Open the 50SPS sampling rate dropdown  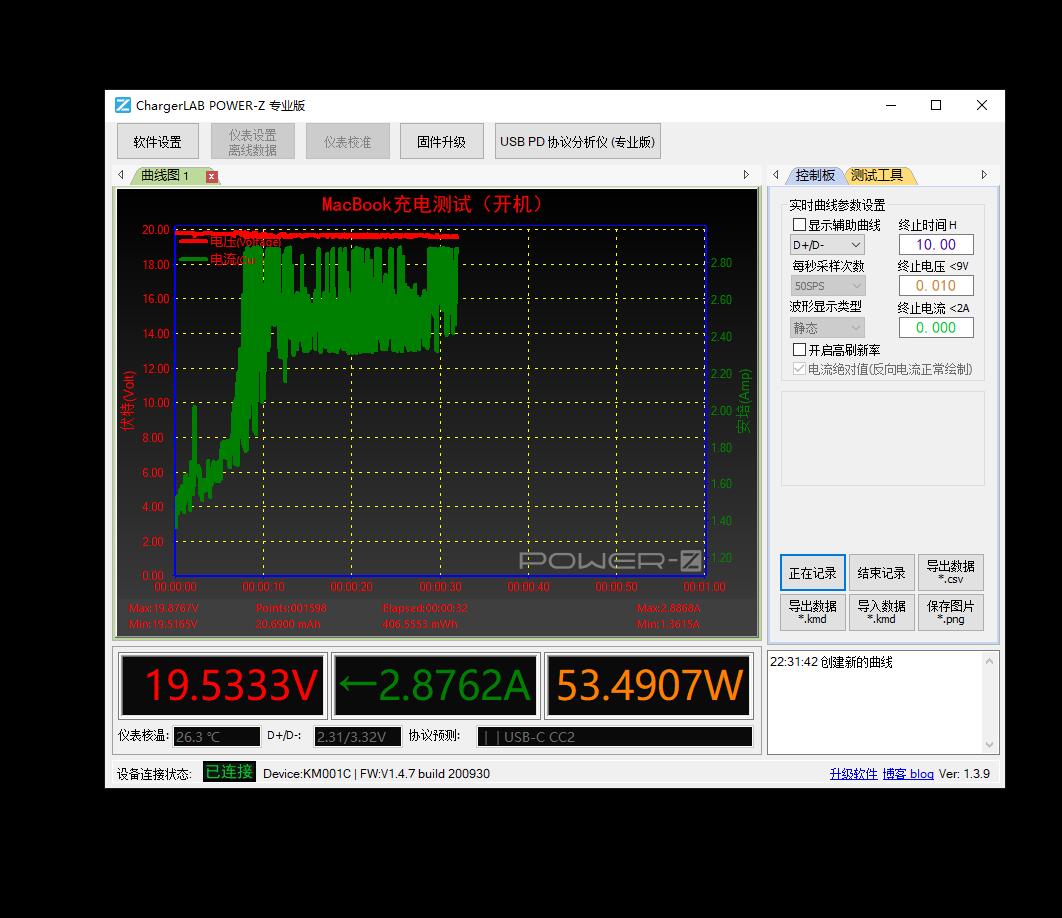pos(828,286)
